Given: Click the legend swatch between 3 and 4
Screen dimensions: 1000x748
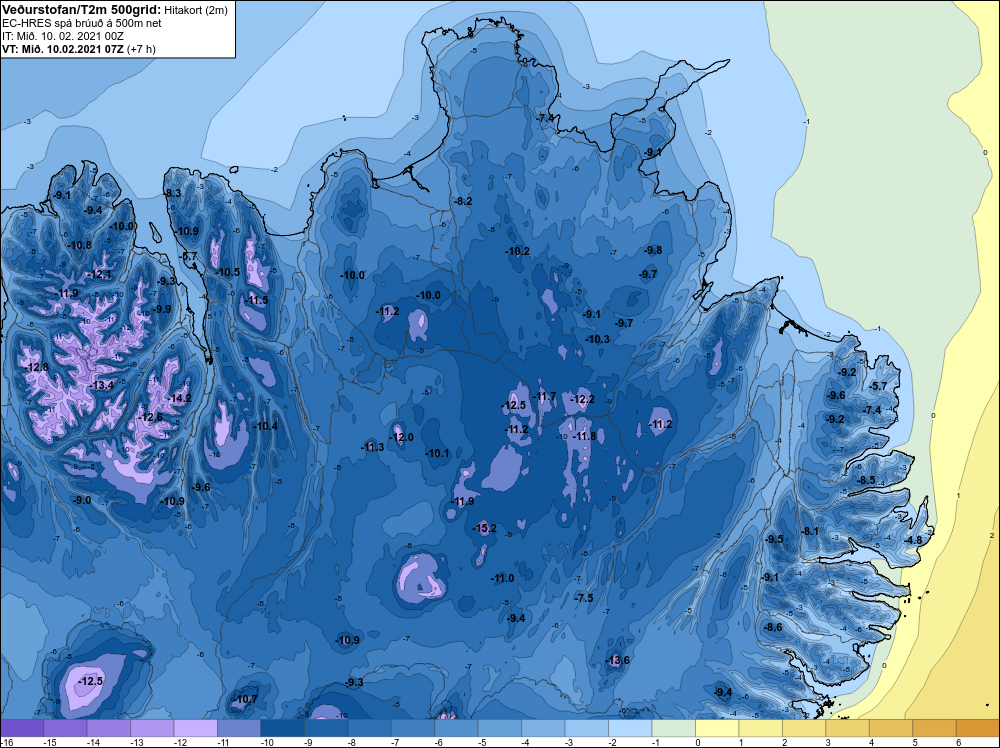Looking at the screenshot, I should 848,728.
